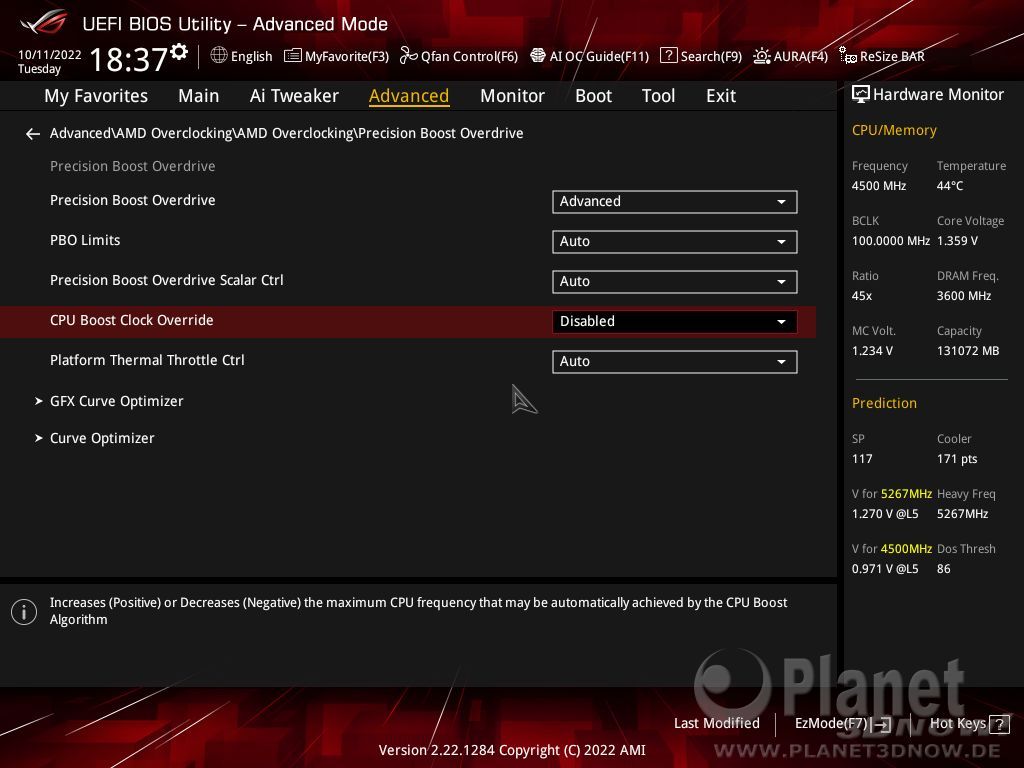Image resolution: width=1024 pixels, height=768 pixels.
Task: Open AURA lighting icon
Action: 761,56
